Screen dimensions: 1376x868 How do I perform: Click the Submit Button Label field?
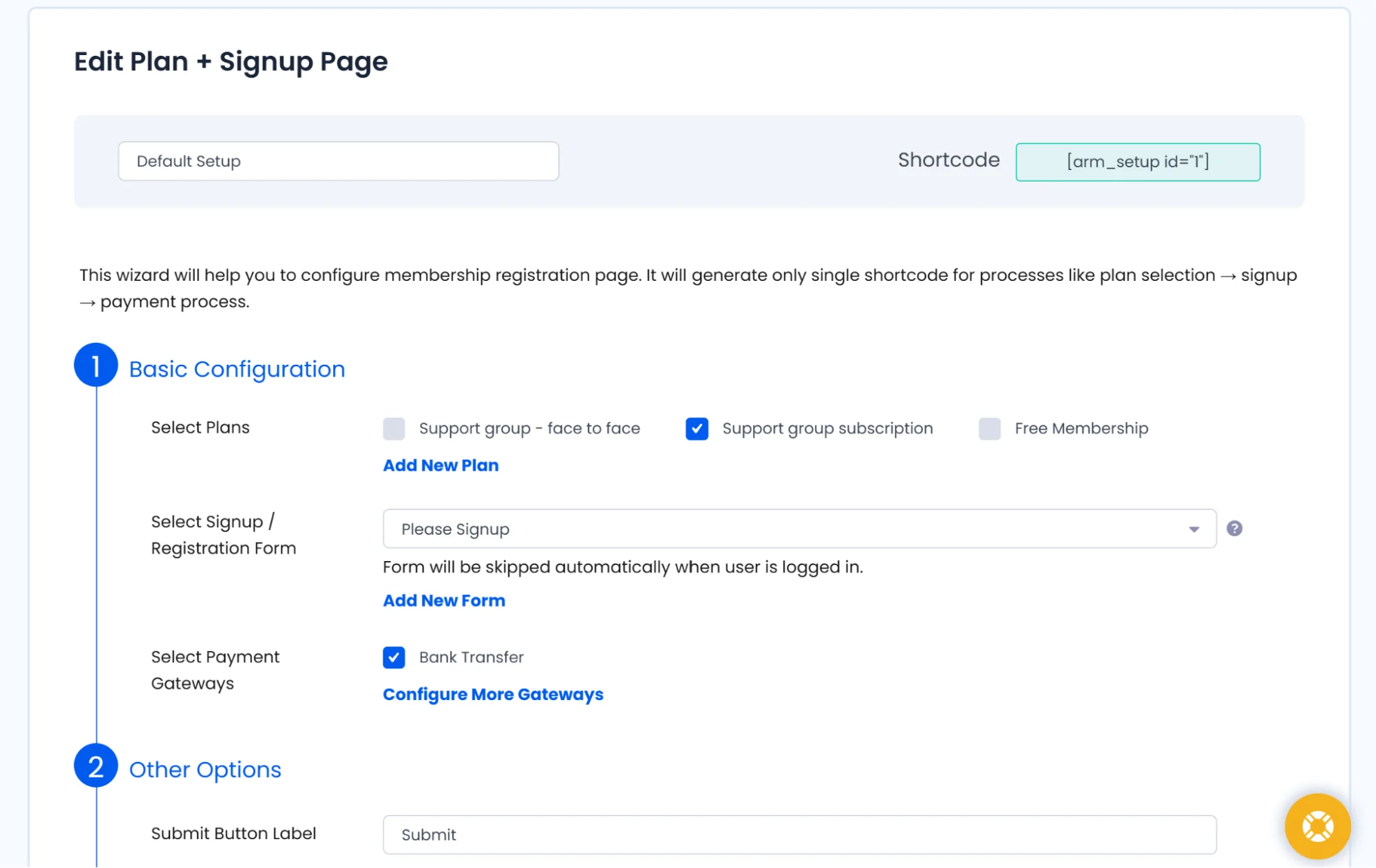(x=799, y=834)
